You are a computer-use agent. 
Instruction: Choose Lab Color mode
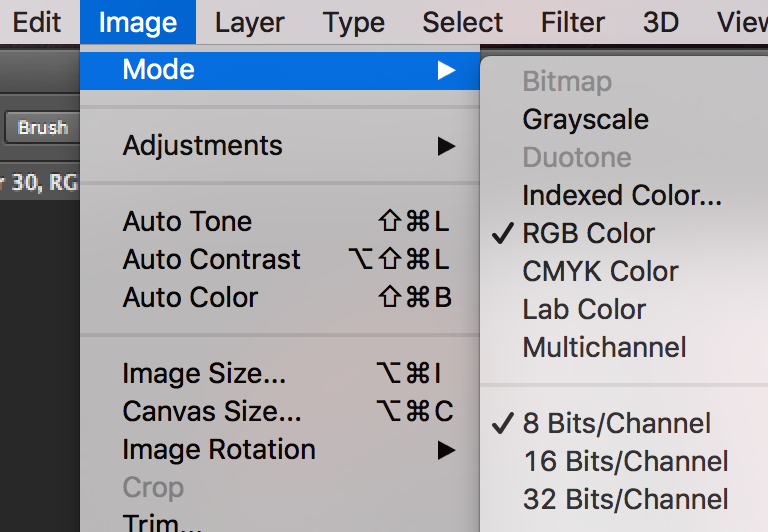[584, 310]
